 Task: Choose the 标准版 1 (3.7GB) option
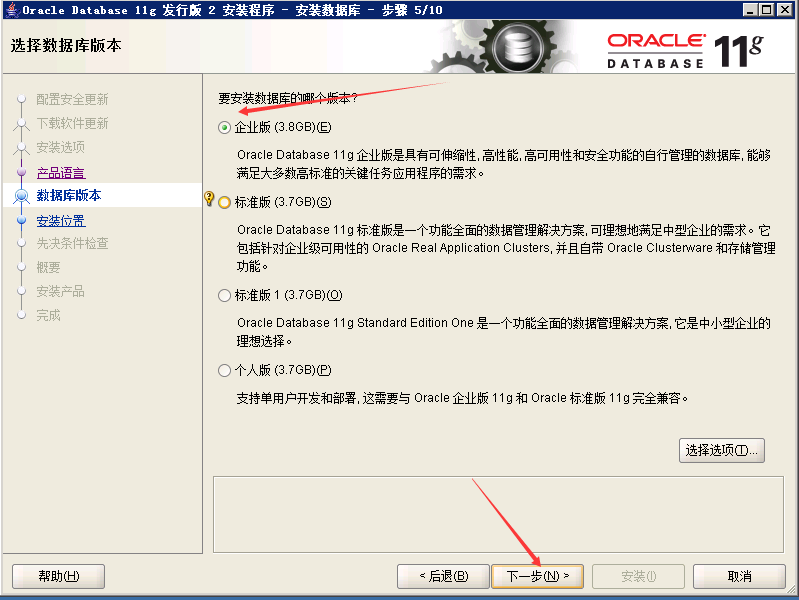(224, 296)
